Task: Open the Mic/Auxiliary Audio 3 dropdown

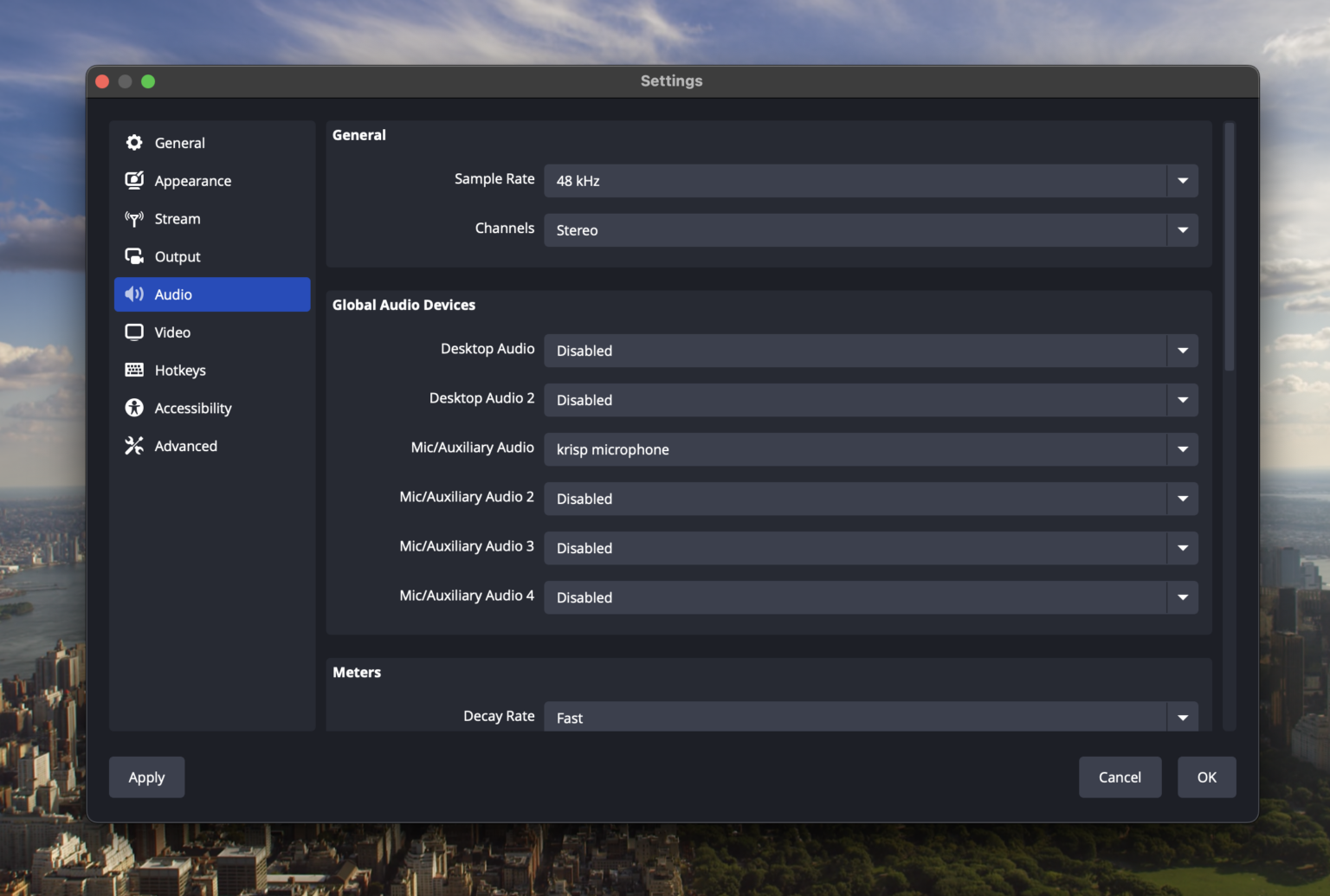Action: coord(870,548)
